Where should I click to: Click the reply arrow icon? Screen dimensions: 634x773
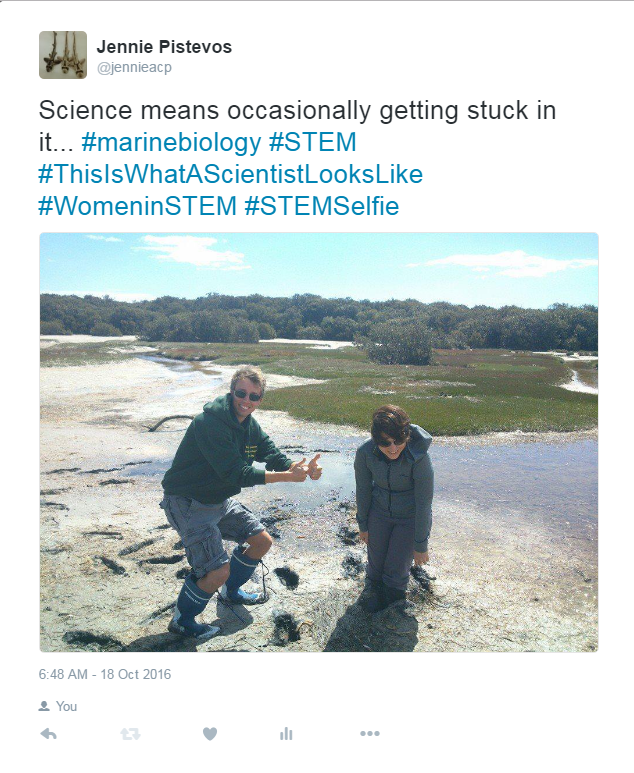[48, 734]
